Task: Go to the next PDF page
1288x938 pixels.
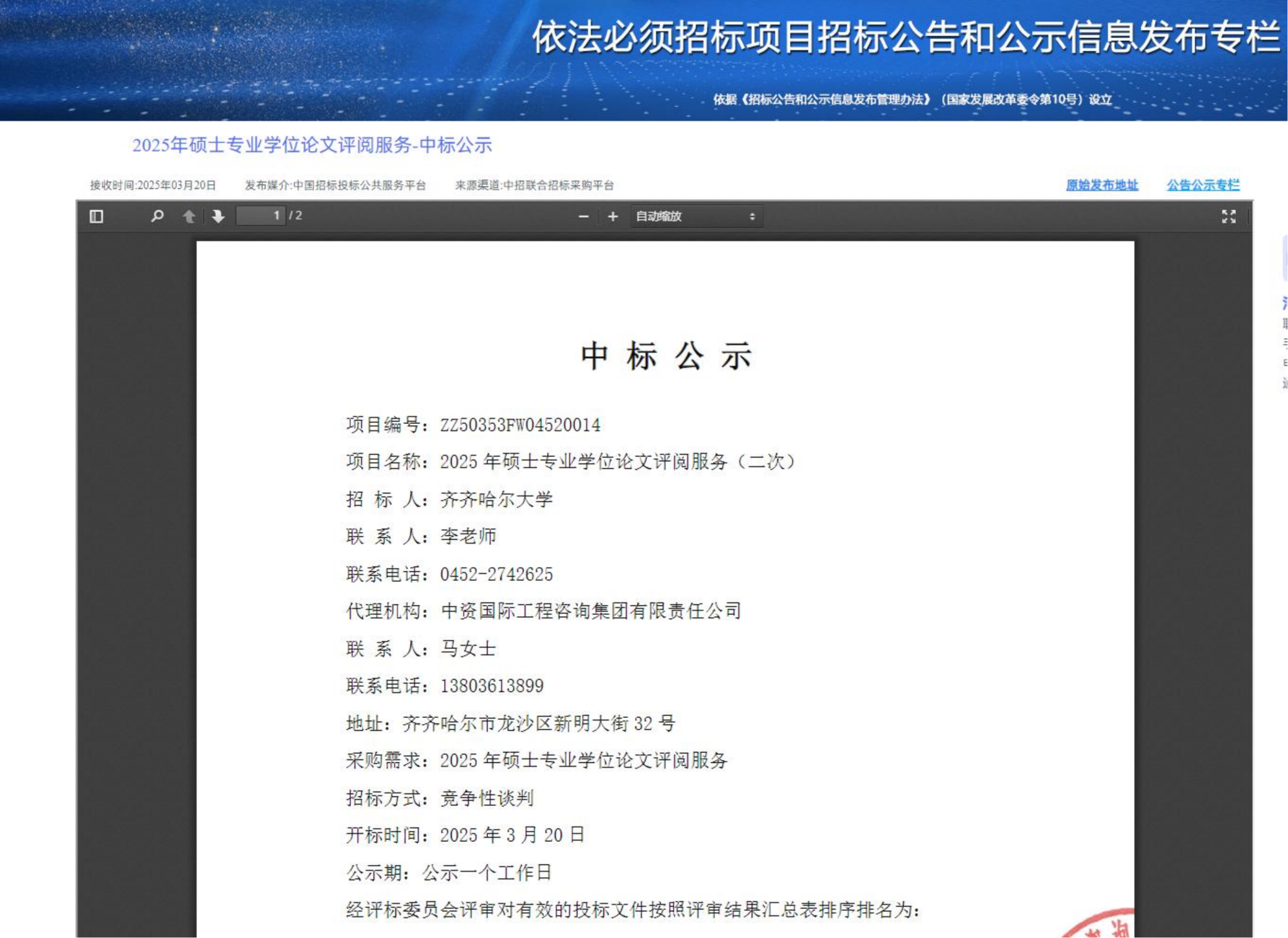Action: point(218,216)
